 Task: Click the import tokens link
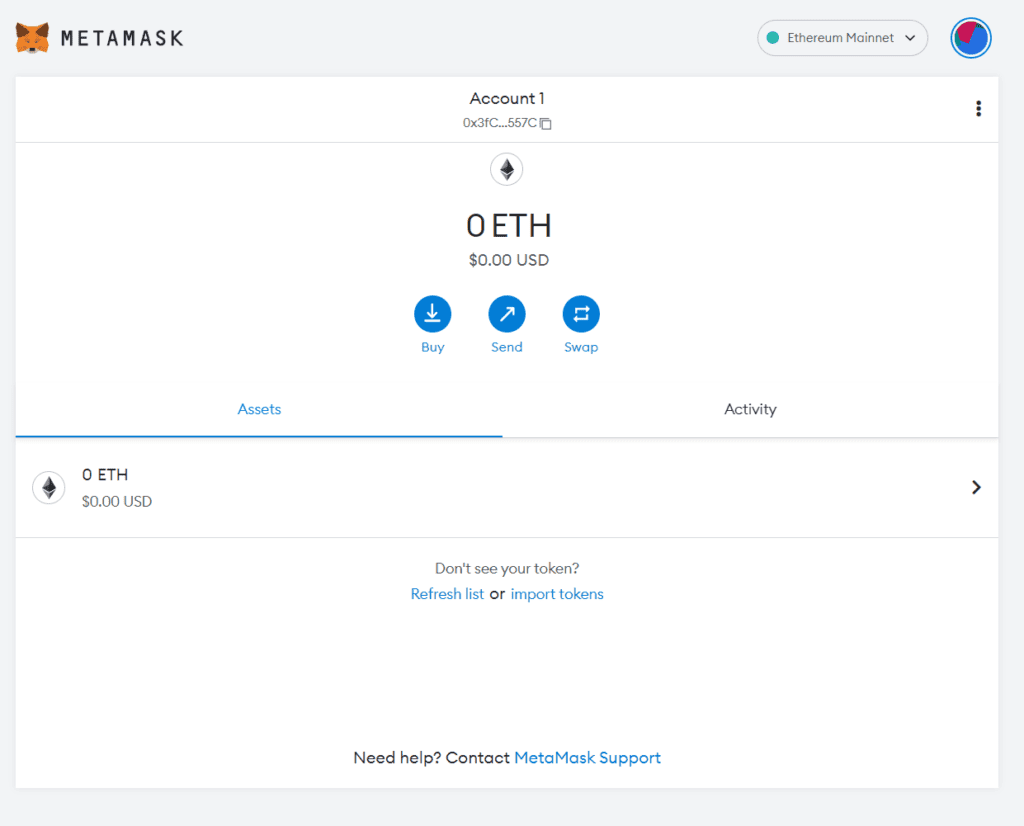(557, 594)
